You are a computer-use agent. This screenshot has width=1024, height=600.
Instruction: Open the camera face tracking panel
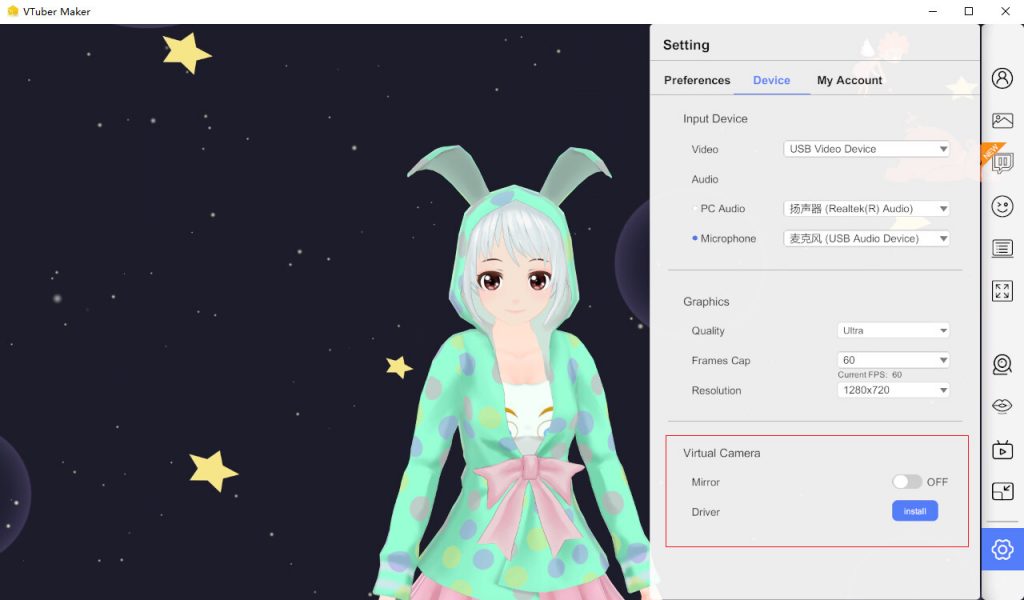point(1002,364)
